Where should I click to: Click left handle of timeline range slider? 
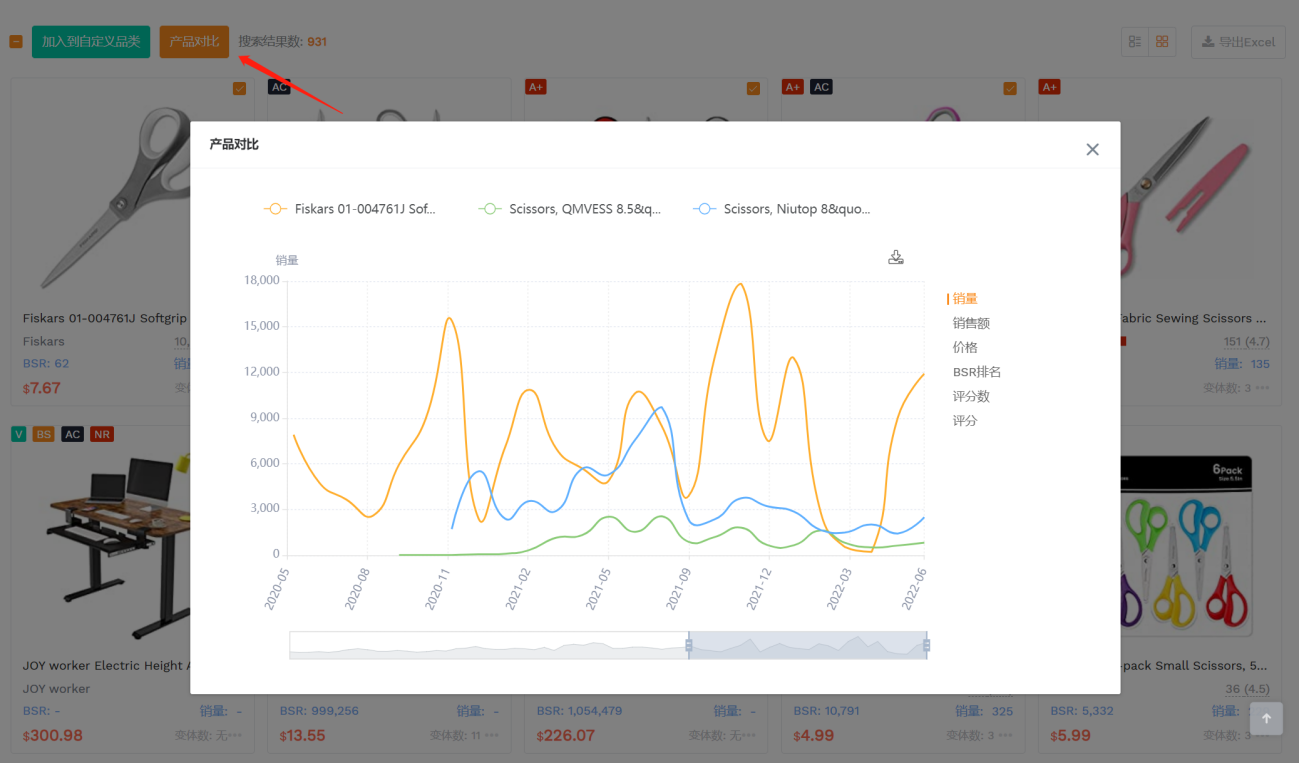[689, 645]
